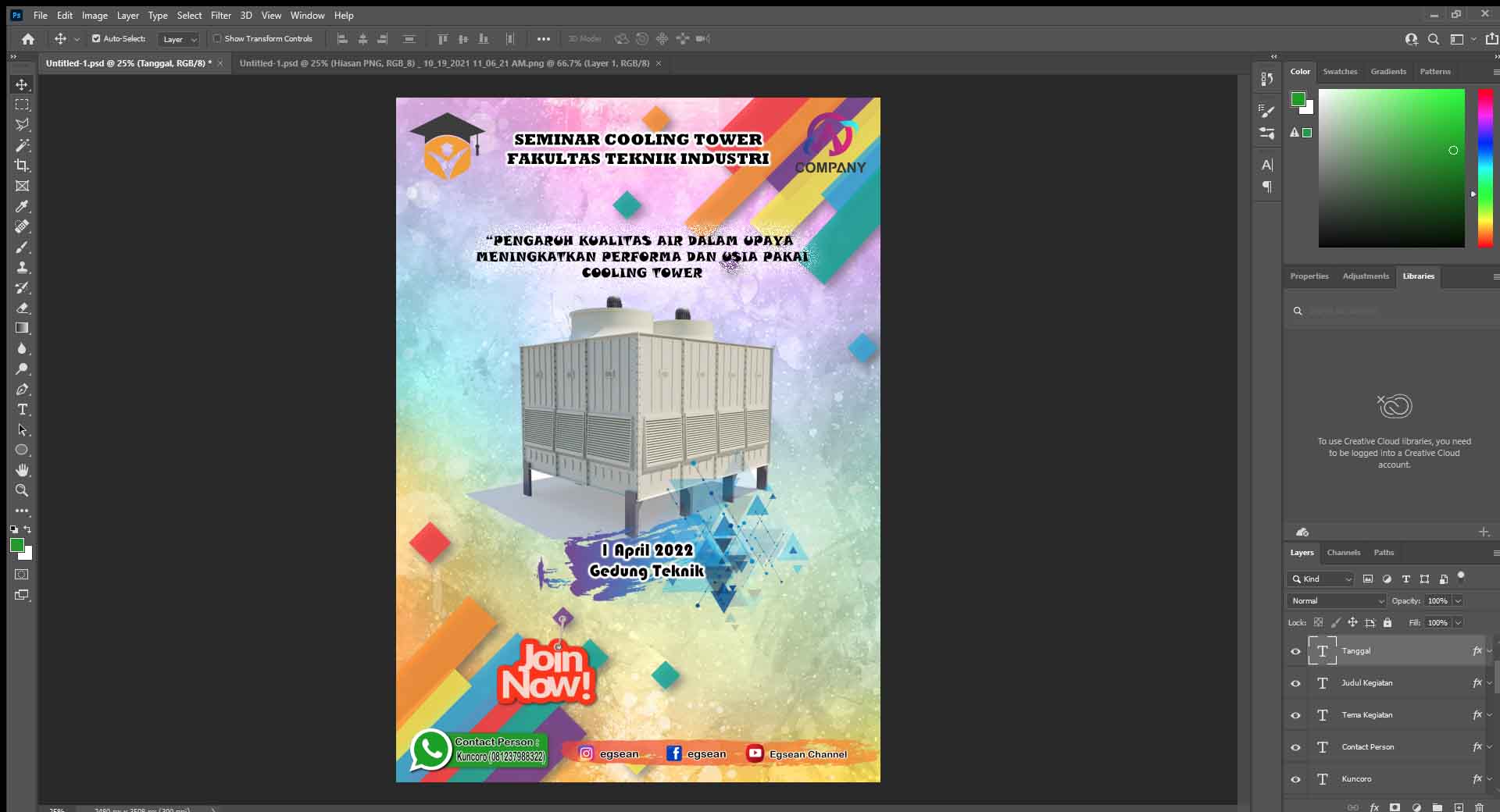Select the Crop tool
The height and width of the screenshot is (812, 1500).
[x=22, y=166]
